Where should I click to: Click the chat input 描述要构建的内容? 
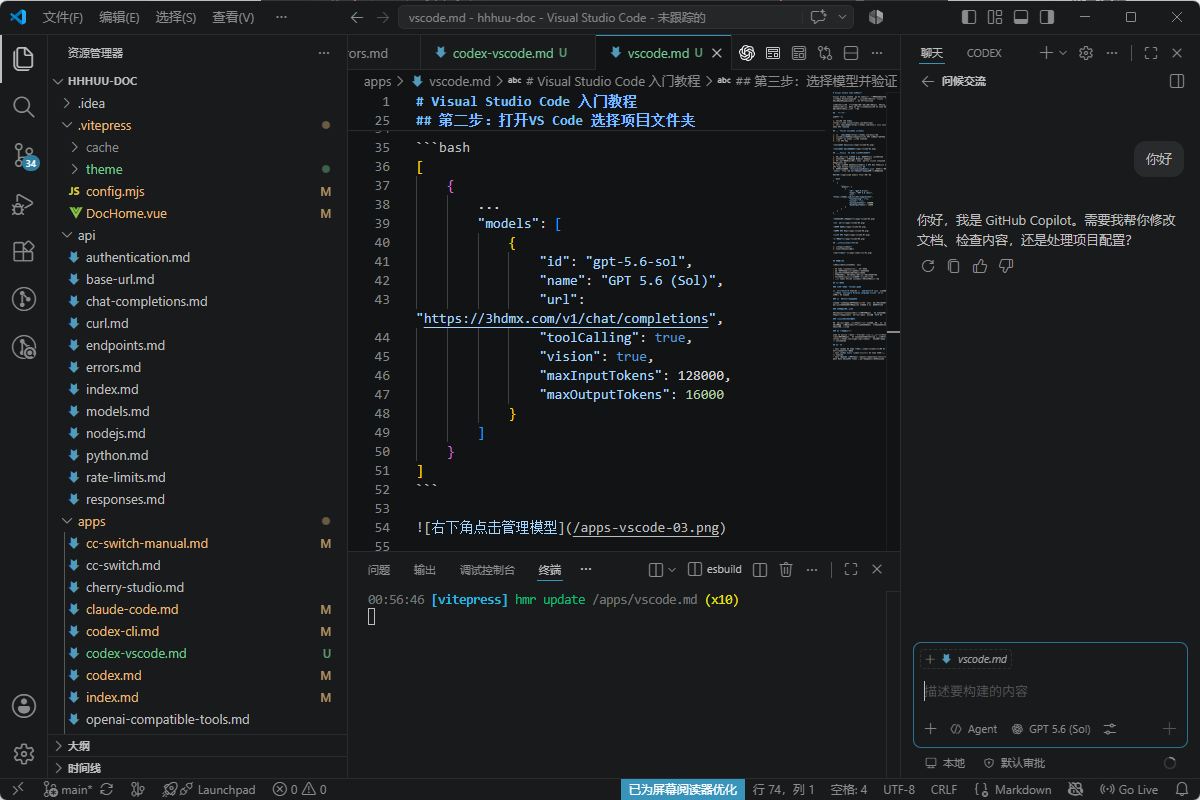1049,691
